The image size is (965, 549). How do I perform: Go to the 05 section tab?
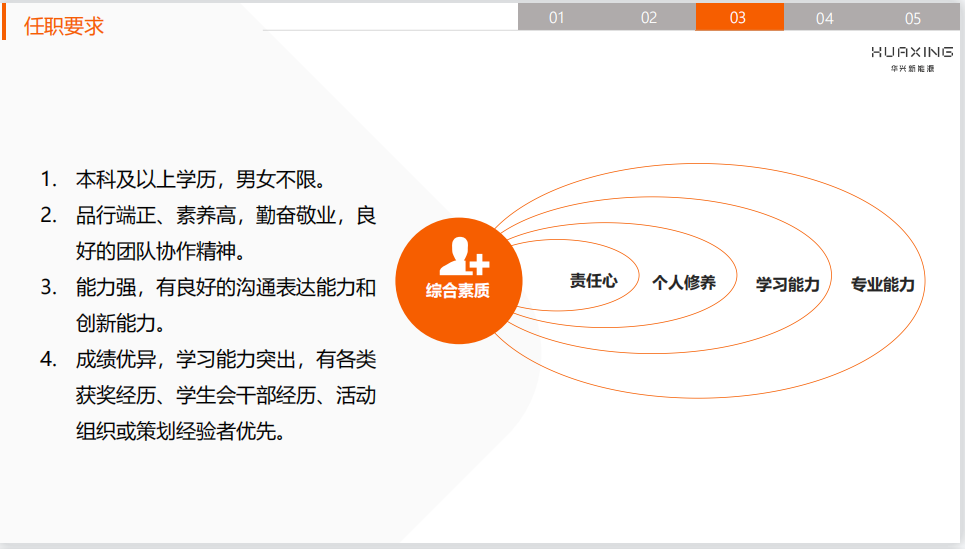point(912,18)
